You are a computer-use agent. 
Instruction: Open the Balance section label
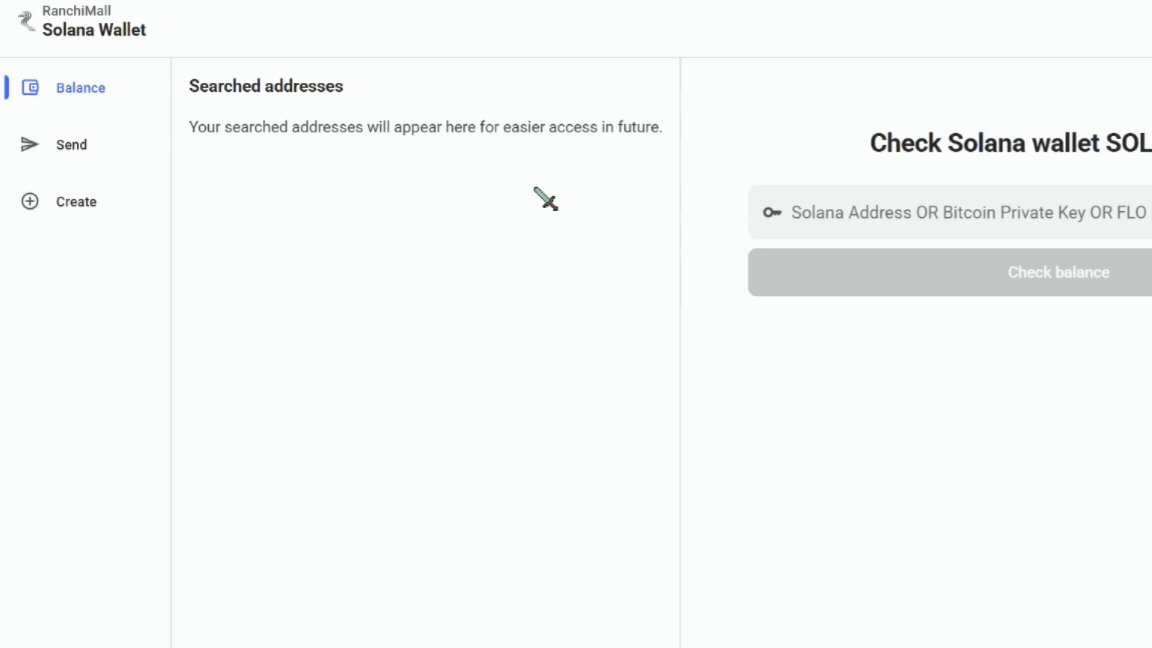click(80, 88)
